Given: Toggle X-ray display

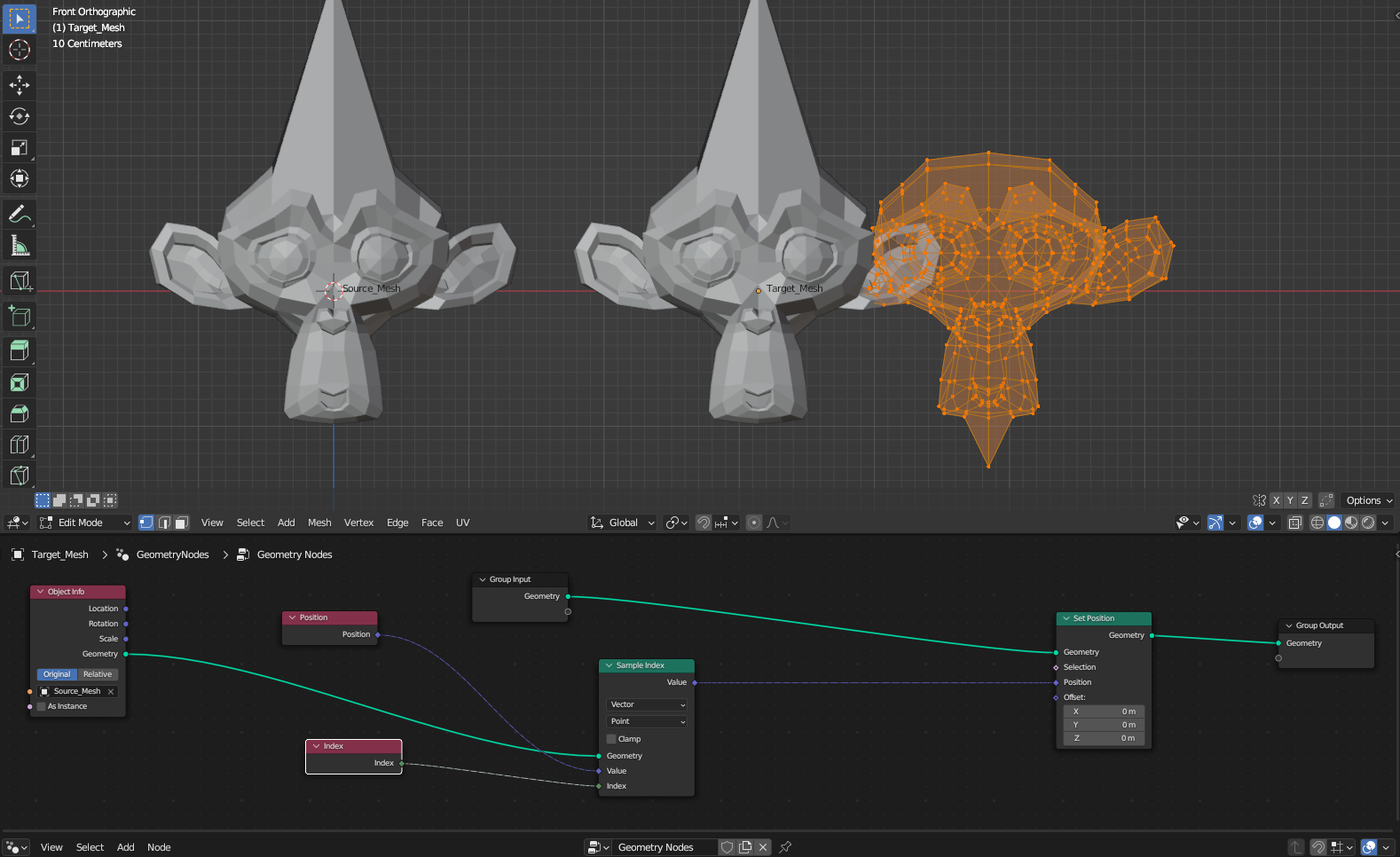Looking at the screenshot, I should [1295, 523].
